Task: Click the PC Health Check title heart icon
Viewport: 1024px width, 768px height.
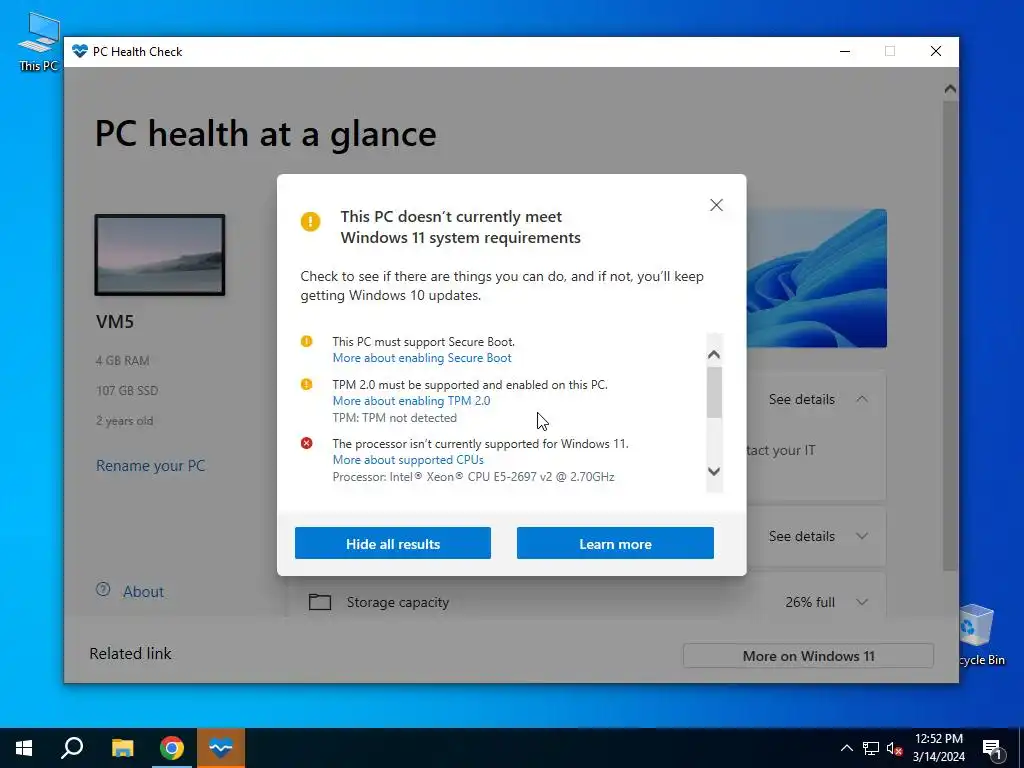Action: click(80, 51)
